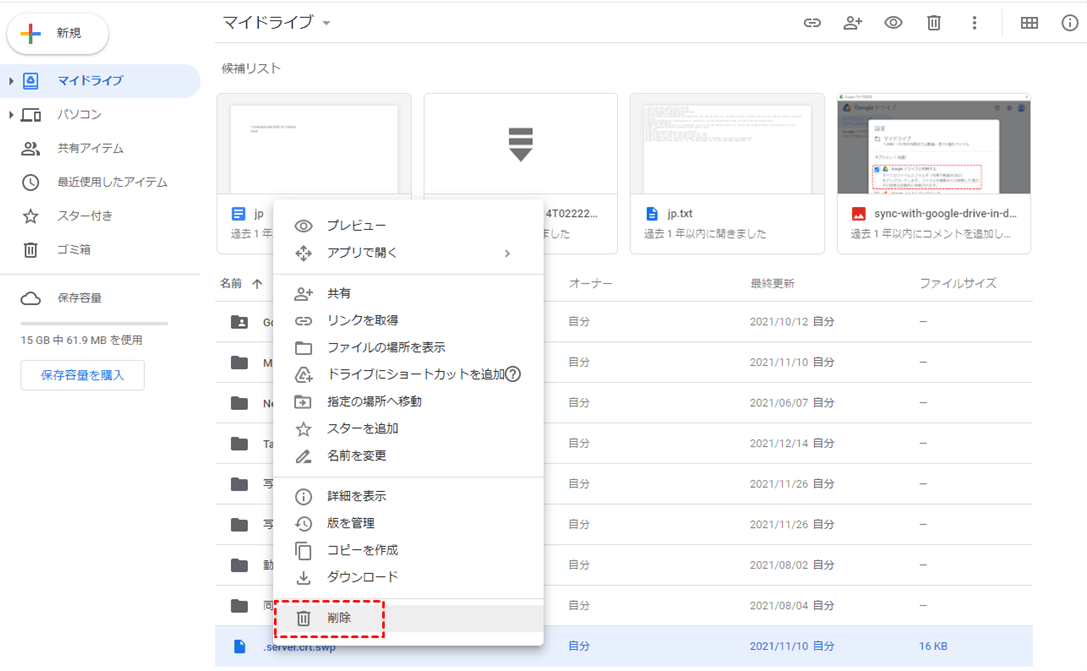Click the help question mark beside shortcut option
This screenshot has width=1087, height=671.
pos(513,374)
